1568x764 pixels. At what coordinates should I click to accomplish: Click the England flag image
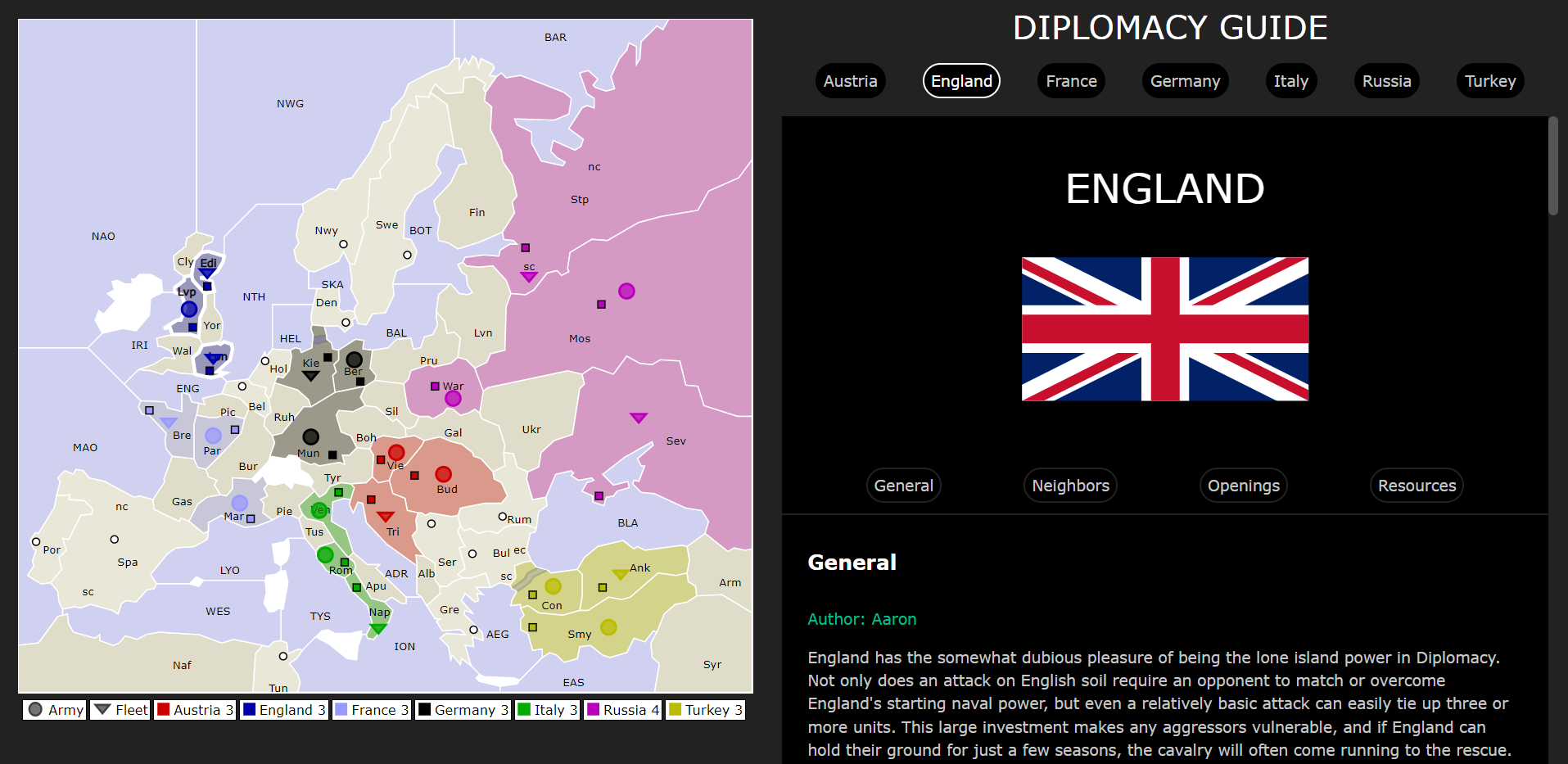(1164, 328)
